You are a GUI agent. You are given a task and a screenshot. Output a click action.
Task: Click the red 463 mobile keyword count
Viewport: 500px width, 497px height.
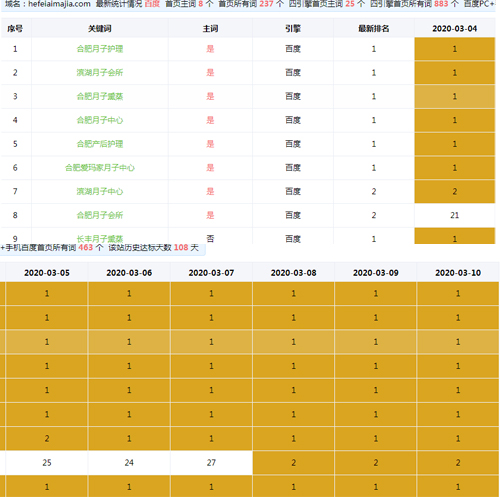click(x=85, y=248)
